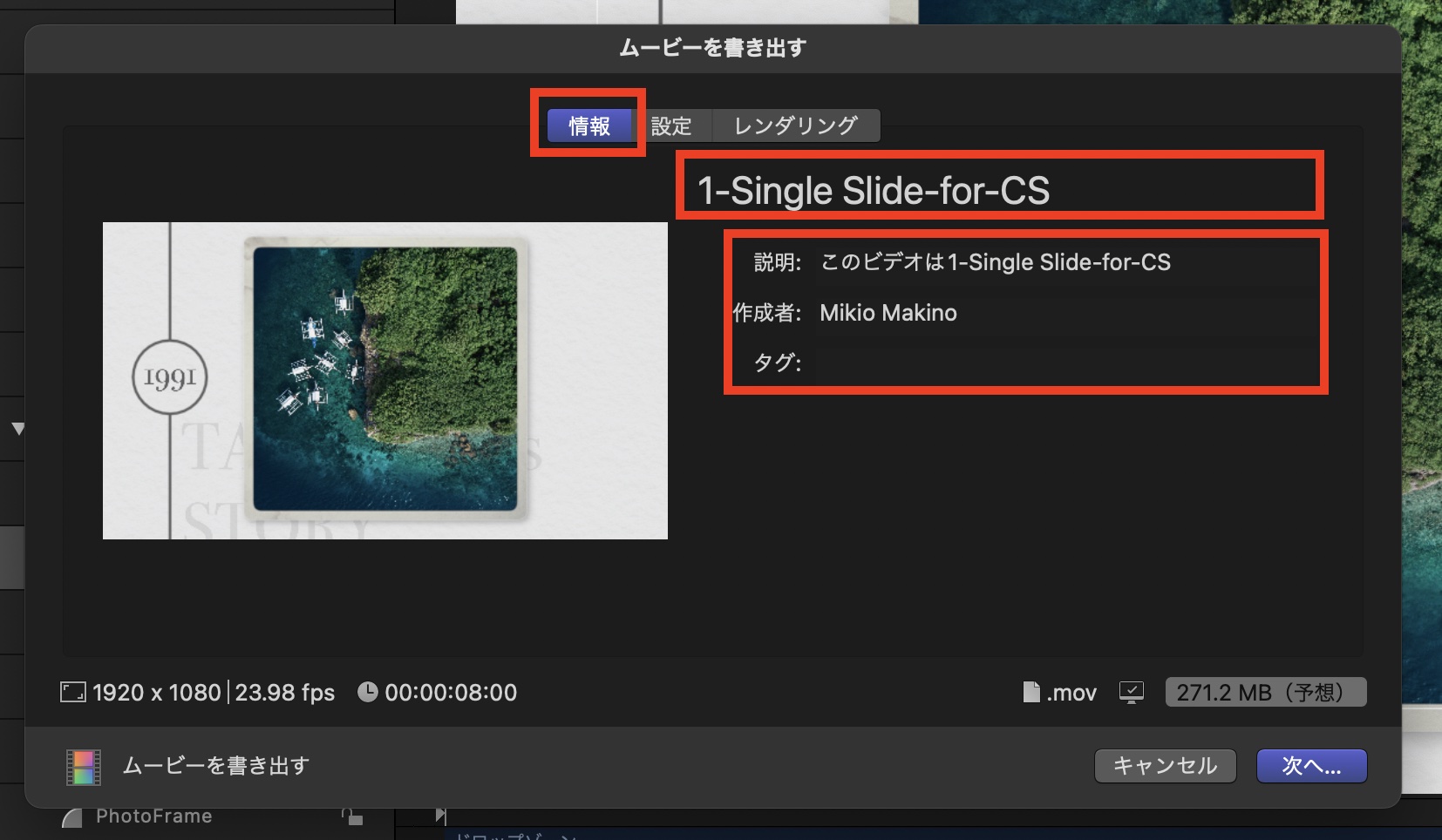Click the 作成者 field with Mikio Makino
This screenshot has width=1442, height=840.
pos(1068,313)
